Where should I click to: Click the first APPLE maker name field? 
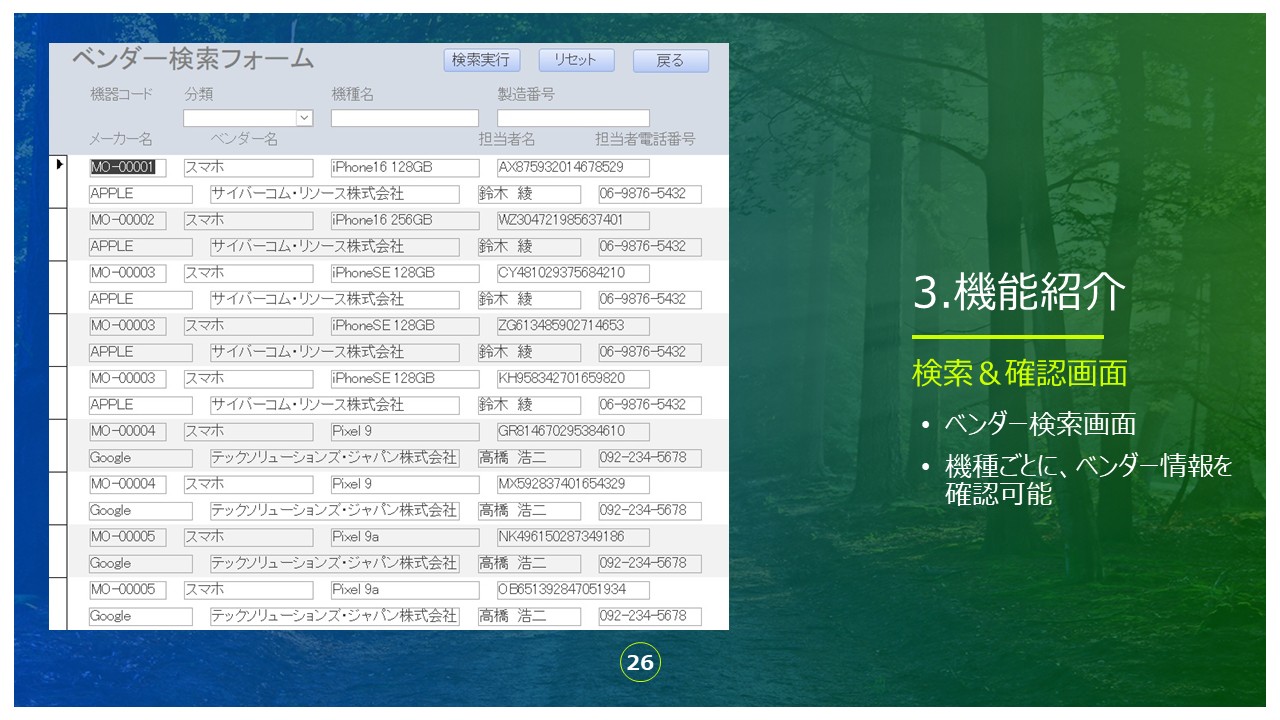tap(140, 194)
